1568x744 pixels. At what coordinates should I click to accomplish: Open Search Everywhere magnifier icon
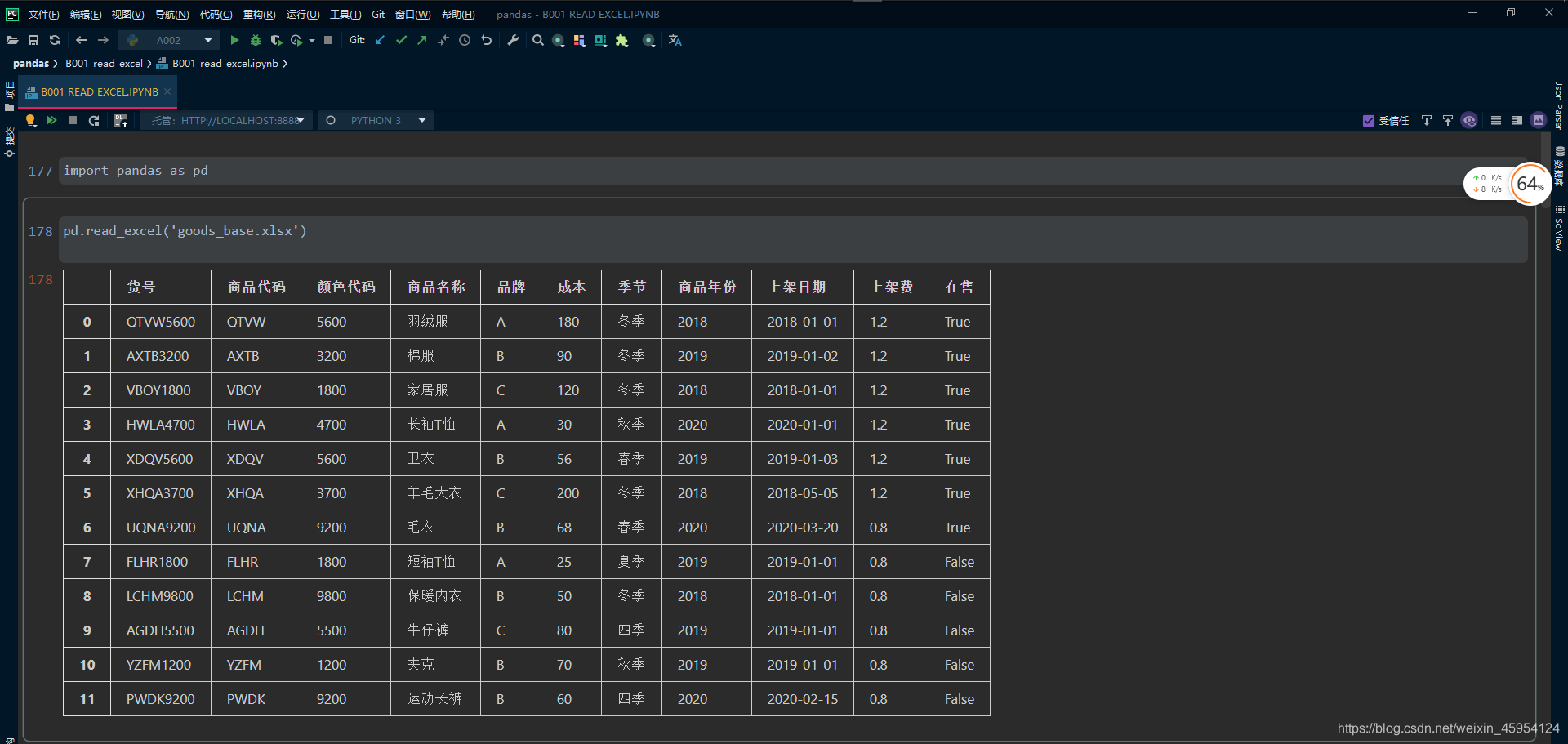537,40
